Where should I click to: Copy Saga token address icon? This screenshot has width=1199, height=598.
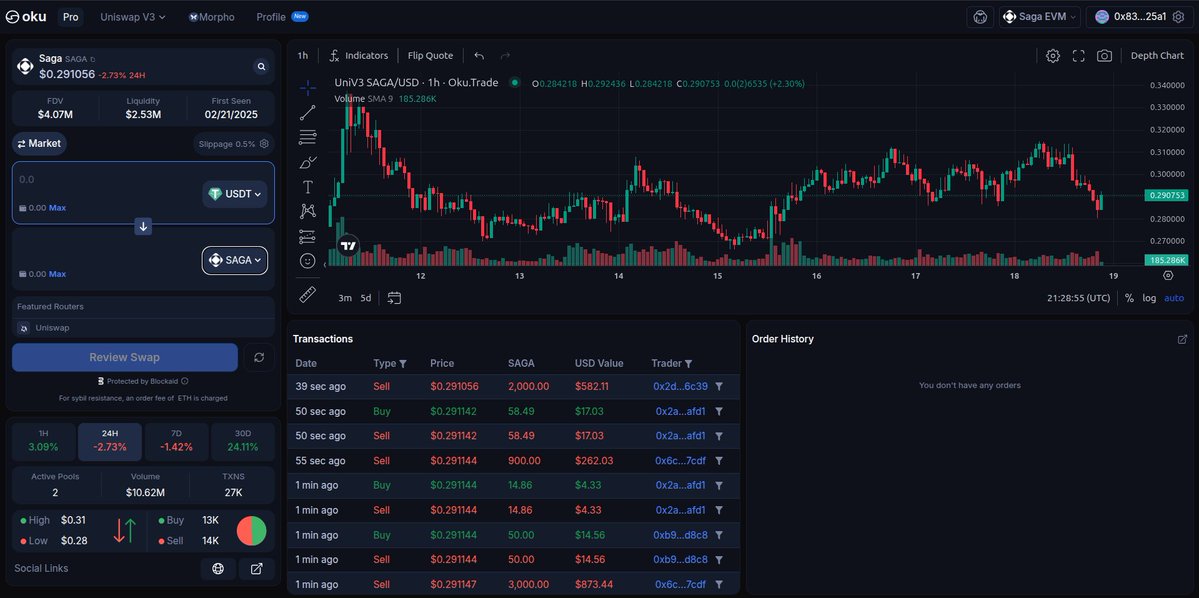click(93, 59)
